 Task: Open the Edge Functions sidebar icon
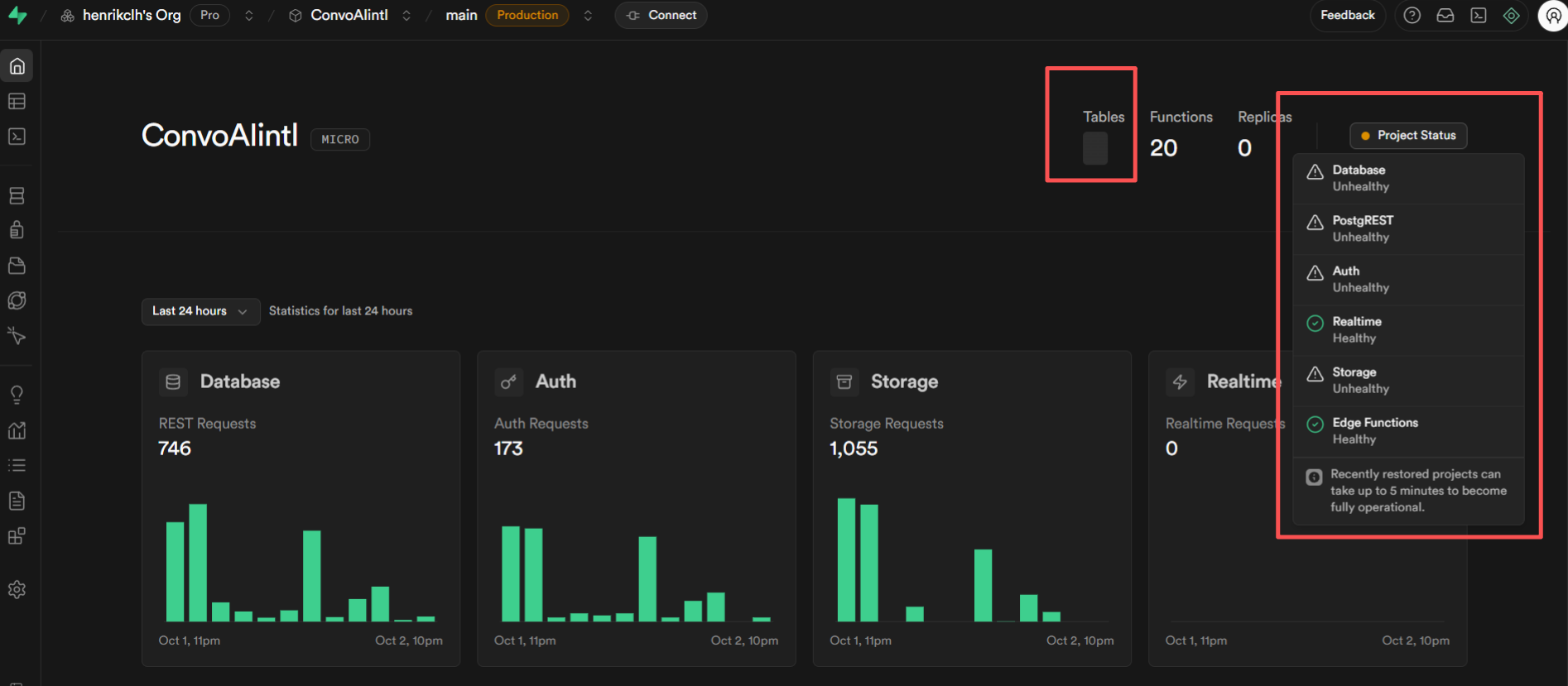click(x=17, y=300)
